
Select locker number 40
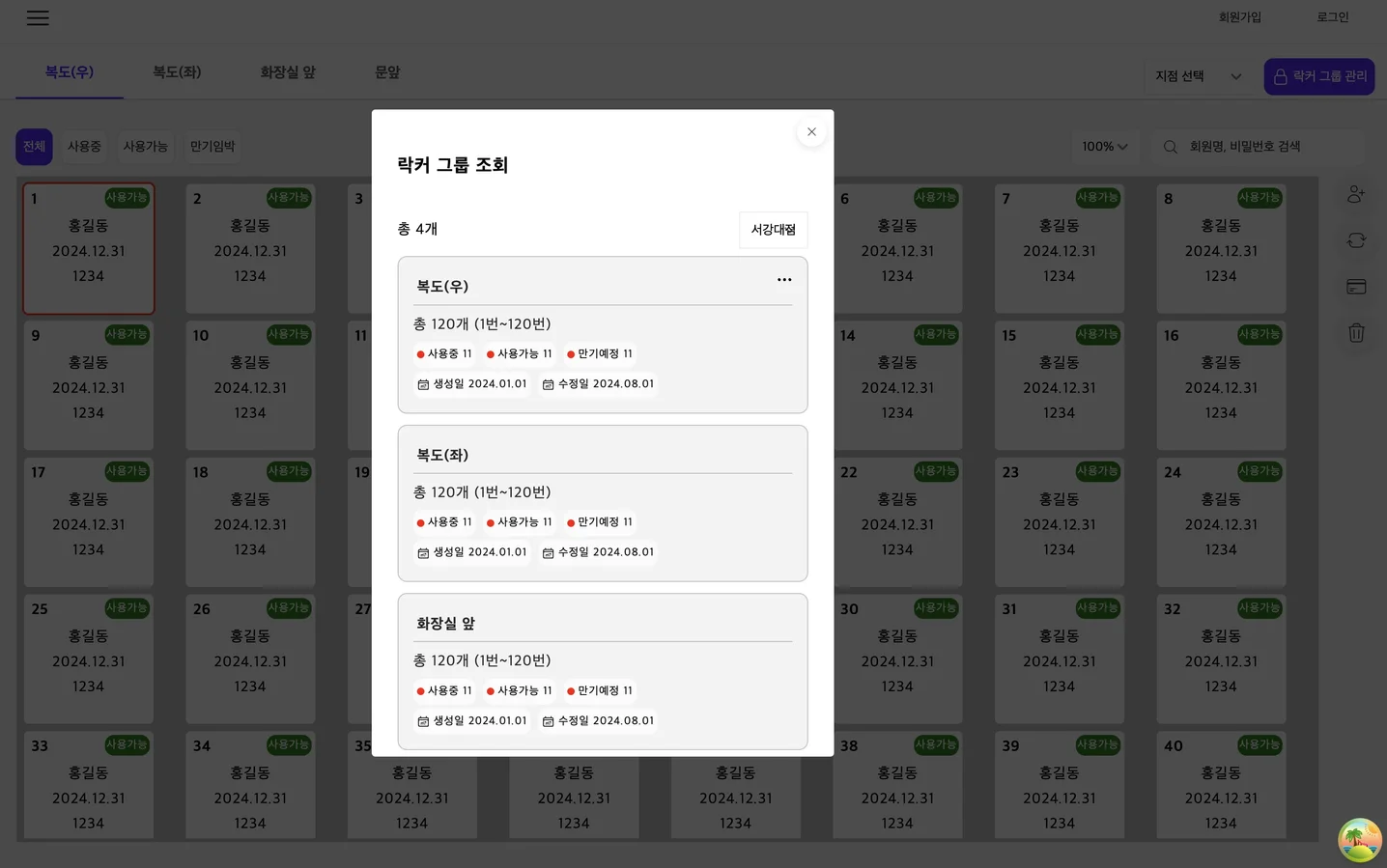[x=1221, y=785]
